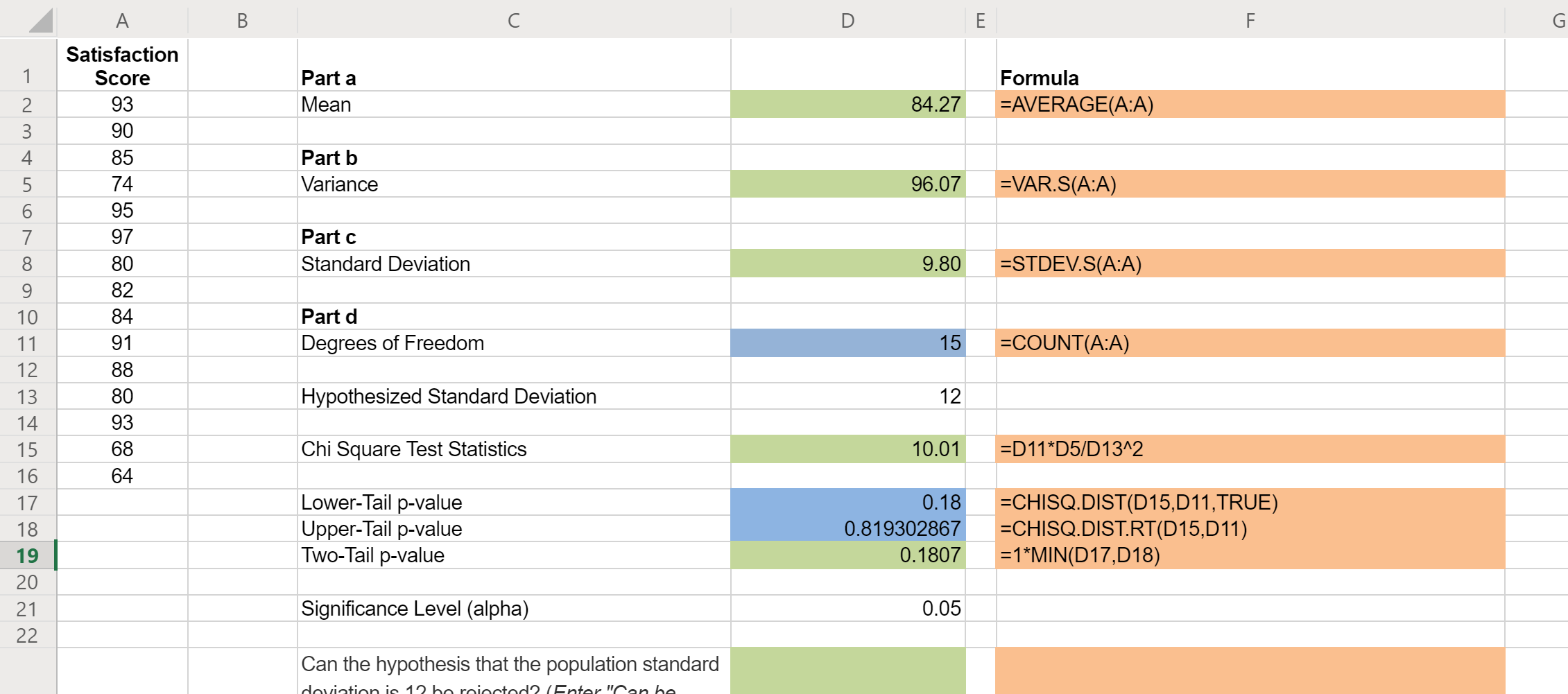Screen dimensions: 1568x694
Task: Select the Variance value cell showing 96.07
Action: pyautogui.click(x=847, y=184)
